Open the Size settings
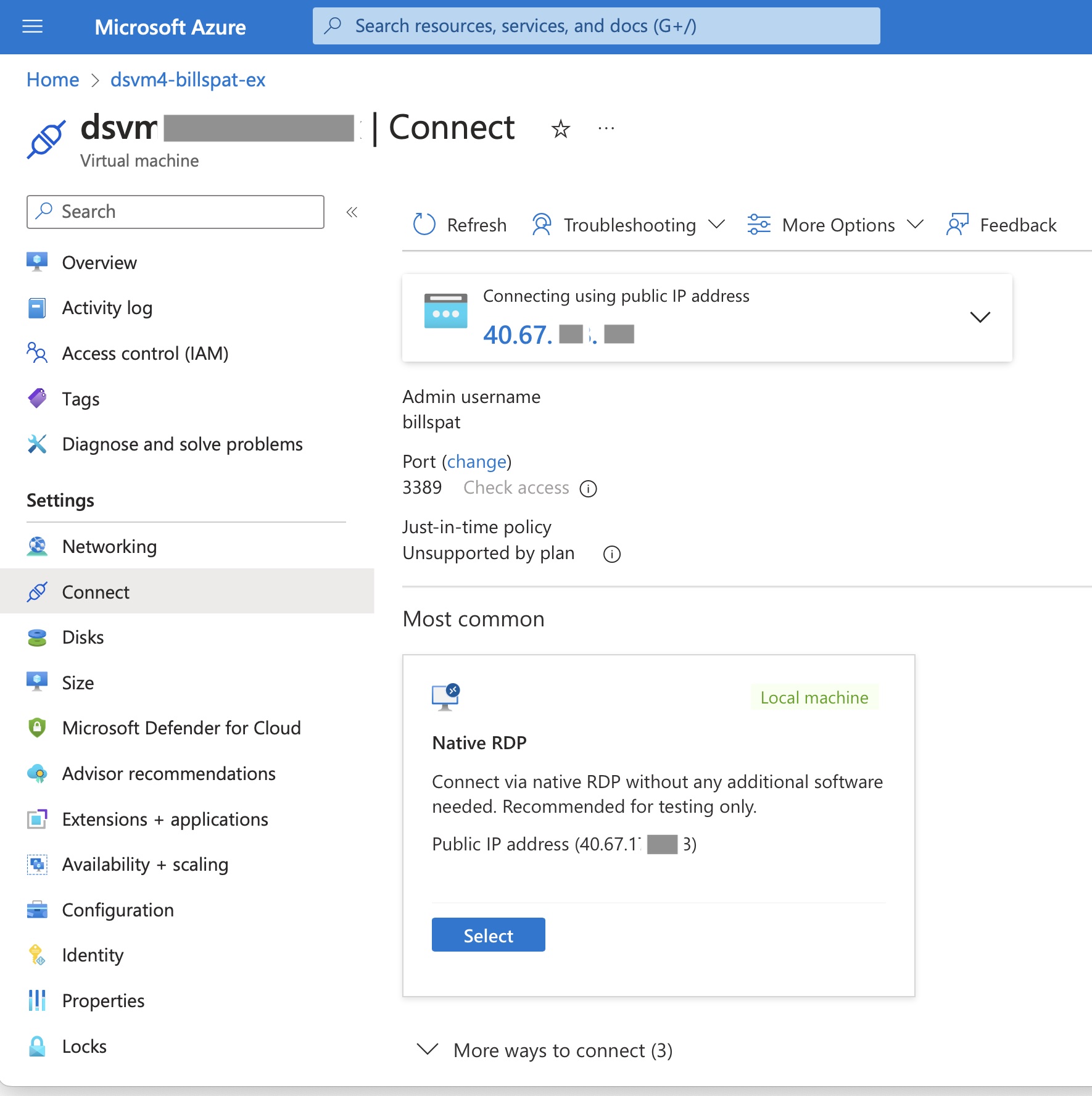The image size is (1092, 1096). pos(78,683)
